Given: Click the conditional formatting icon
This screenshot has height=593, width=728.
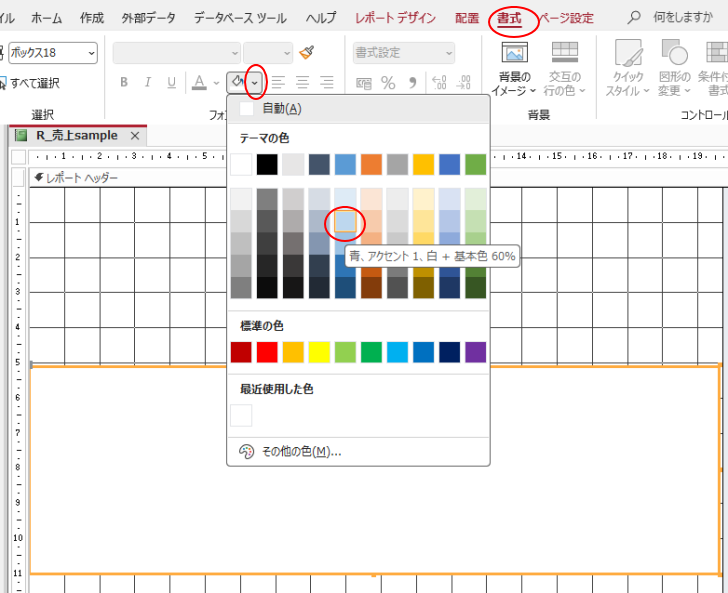Looking at the screenshot, I should pyautogui.click(x=715, y=52).
